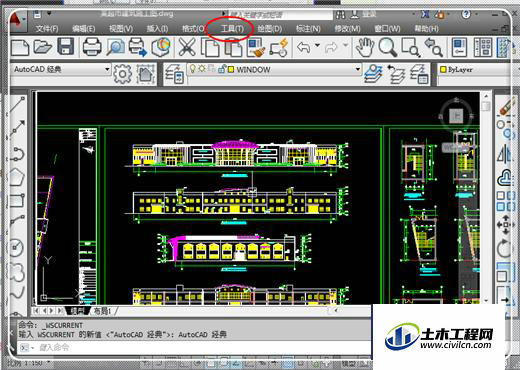Click the yellow WINDOW layer color swatch
The height and width of the screenshot is (370, 520).
[231, 69]
